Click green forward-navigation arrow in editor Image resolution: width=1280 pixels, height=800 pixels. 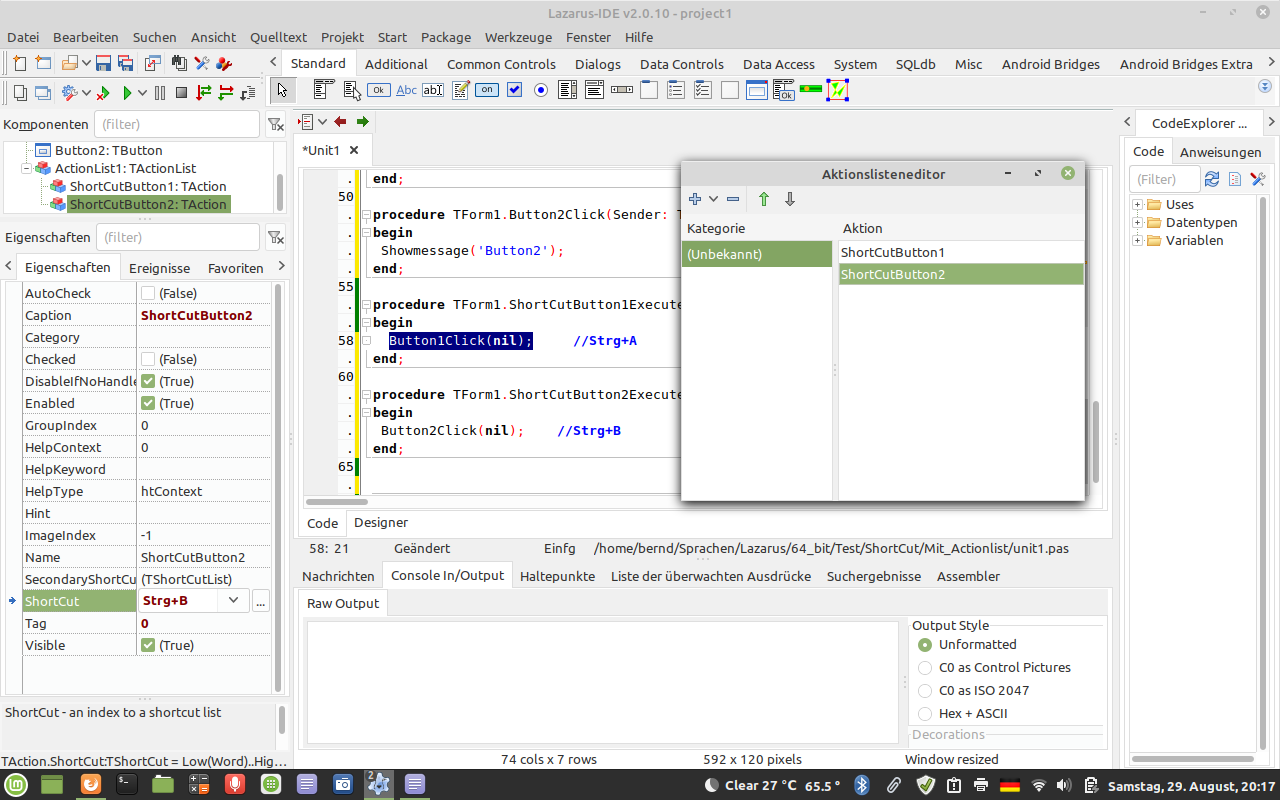click(x=362, y=122)
